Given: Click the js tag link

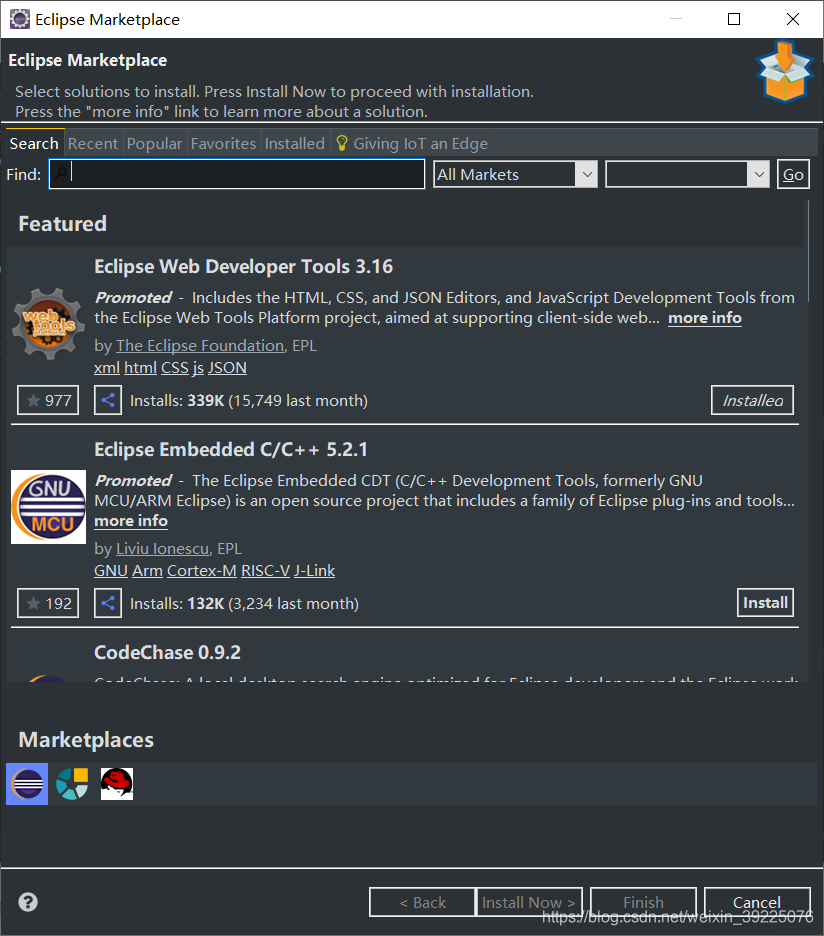Looking at the screenshot, I should [198, 368].
